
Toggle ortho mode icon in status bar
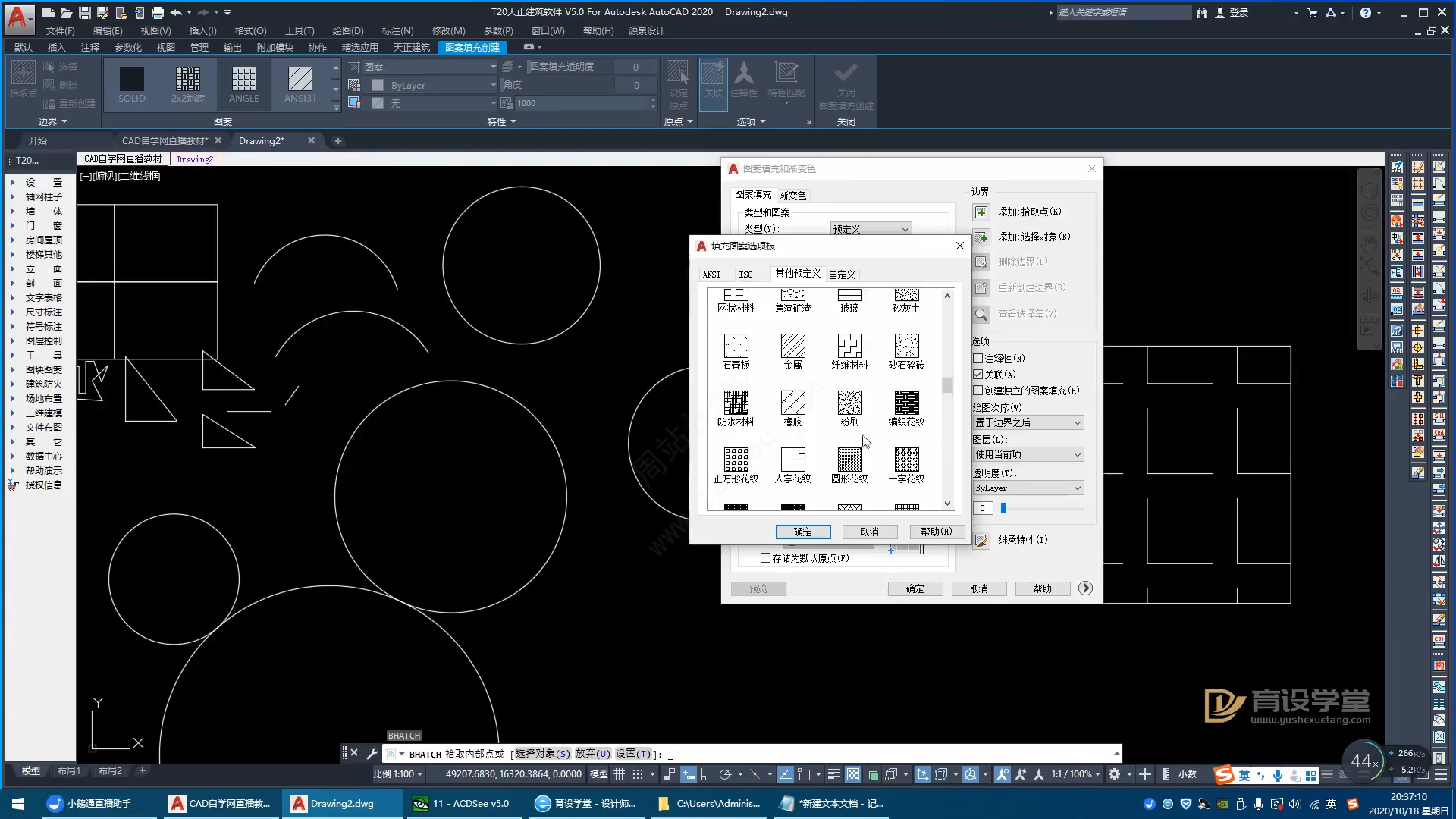(707, 774)
